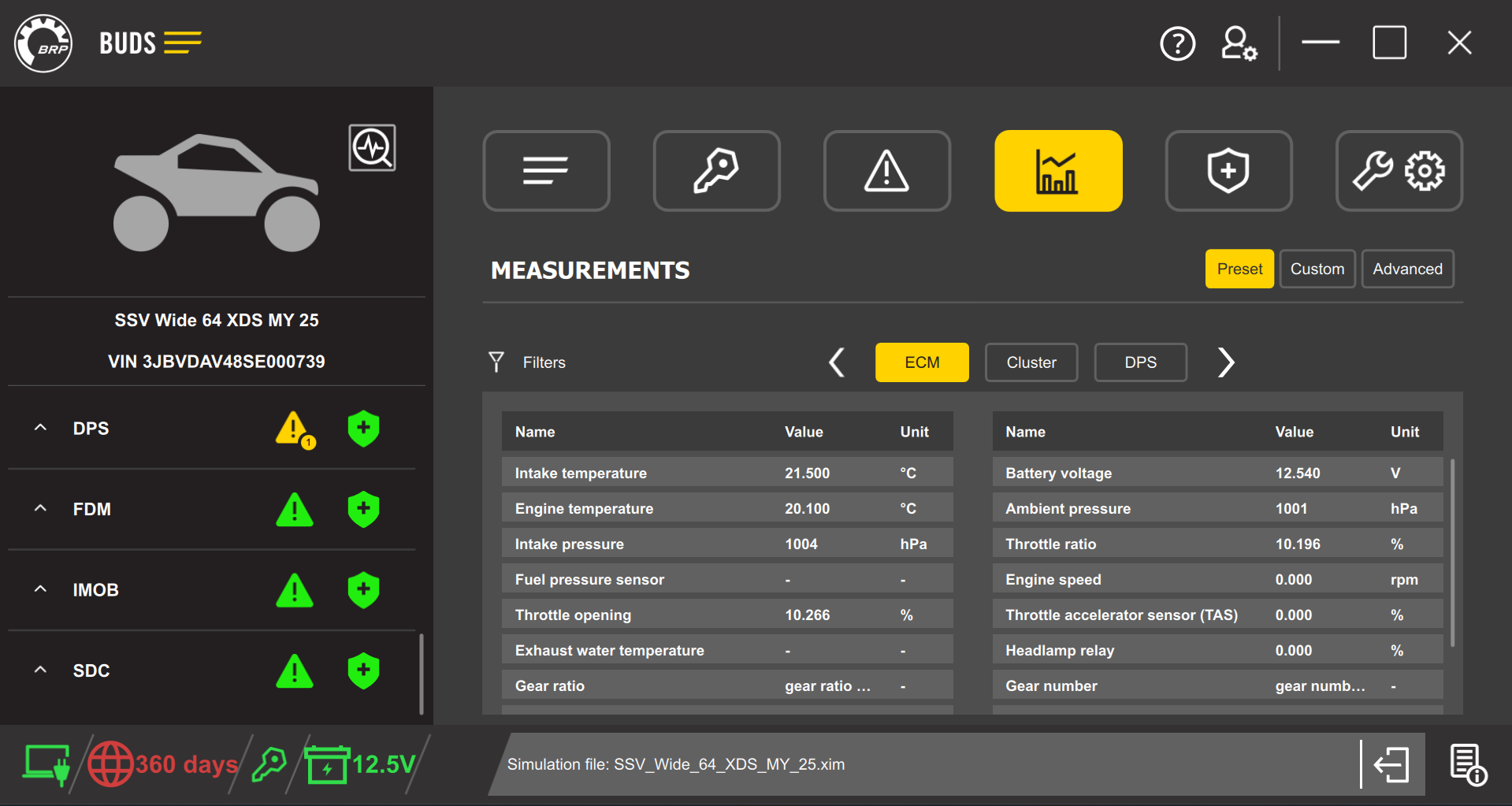This screenshot has width=1512, height=806.
Task: Collapse the FDM section
Action: click(40, 509)
